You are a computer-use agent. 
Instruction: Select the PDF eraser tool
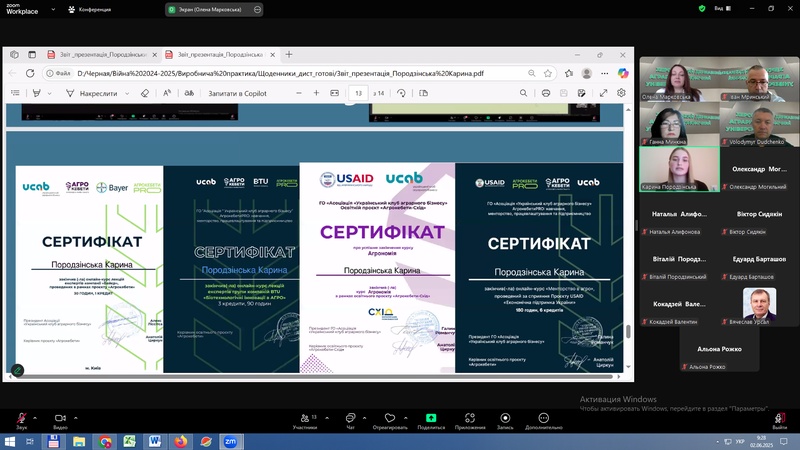pyautogui.click(x=145, y=93)
